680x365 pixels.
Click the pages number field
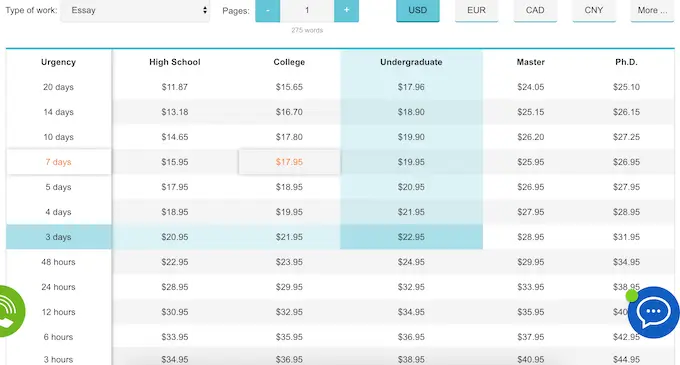[x=307, y=10]
